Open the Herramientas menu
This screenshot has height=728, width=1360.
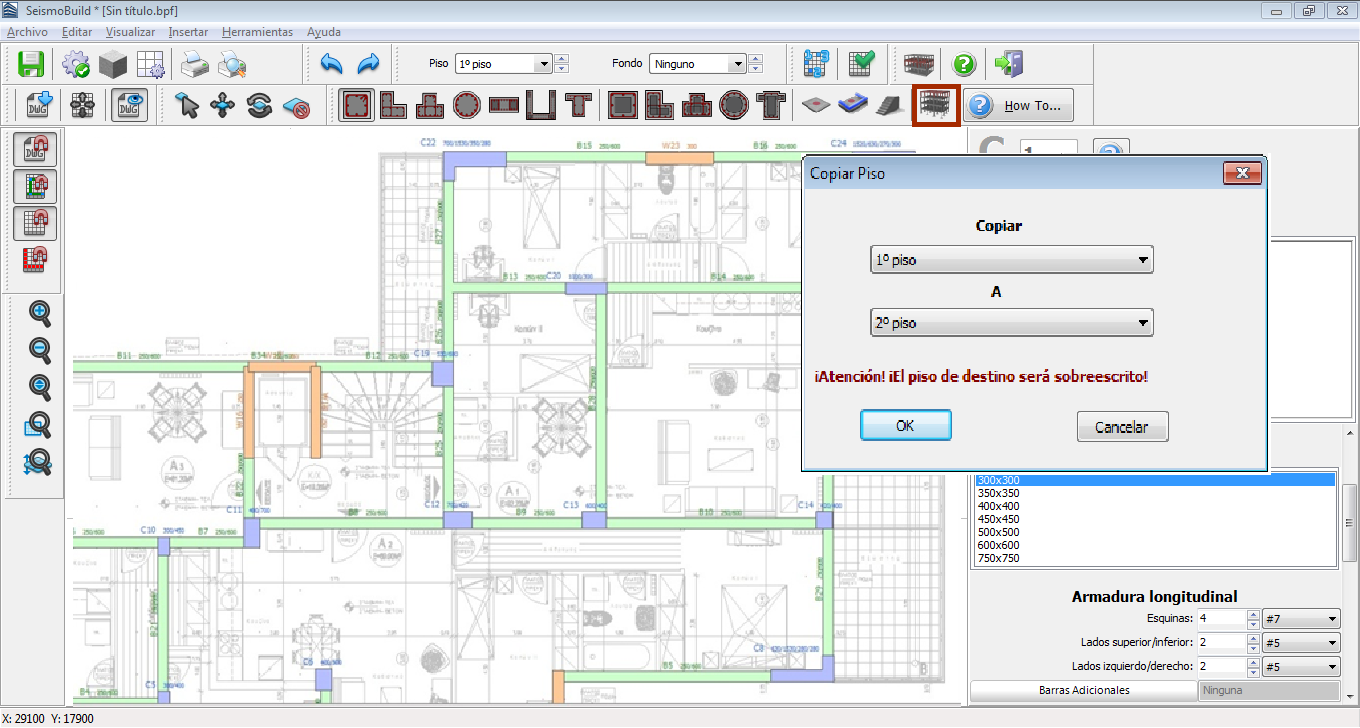[x=257, y=32]
